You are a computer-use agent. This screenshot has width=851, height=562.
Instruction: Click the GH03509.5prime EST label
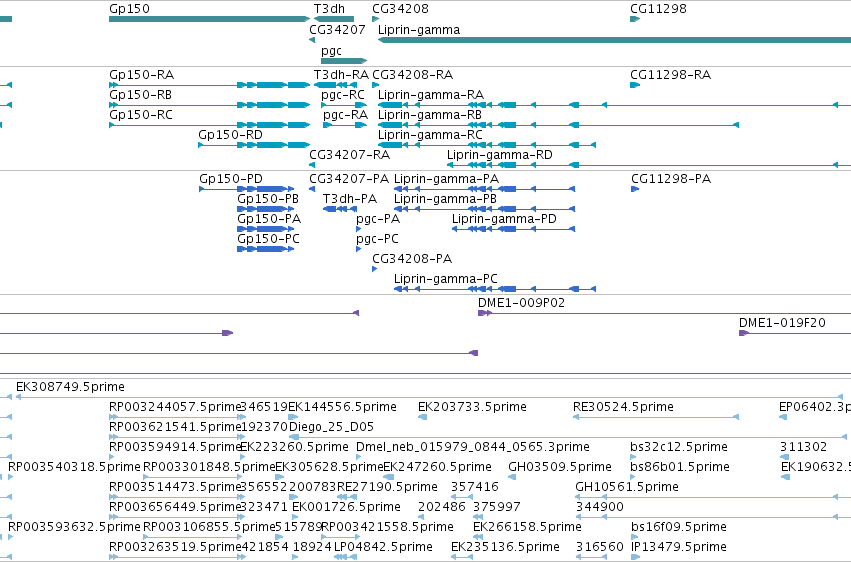pyautogui.click(x=560, y=467)
